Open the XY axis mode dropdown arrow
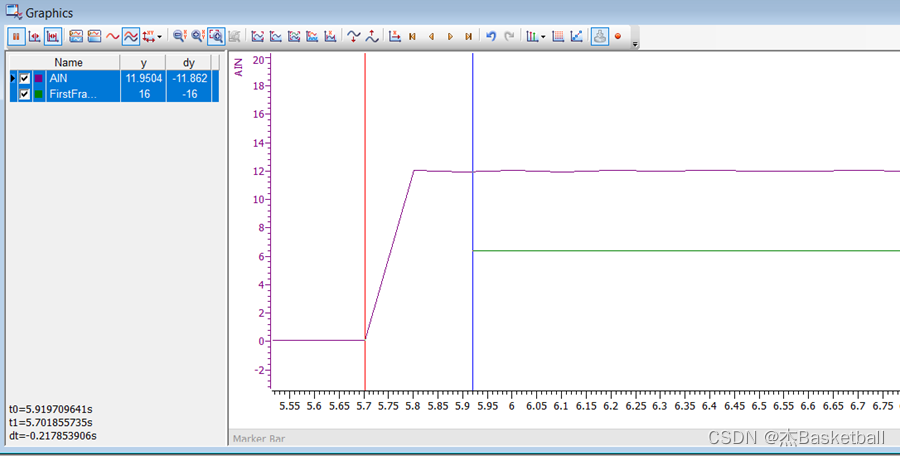This screenshot has width=900, height=456. [160, 36]
